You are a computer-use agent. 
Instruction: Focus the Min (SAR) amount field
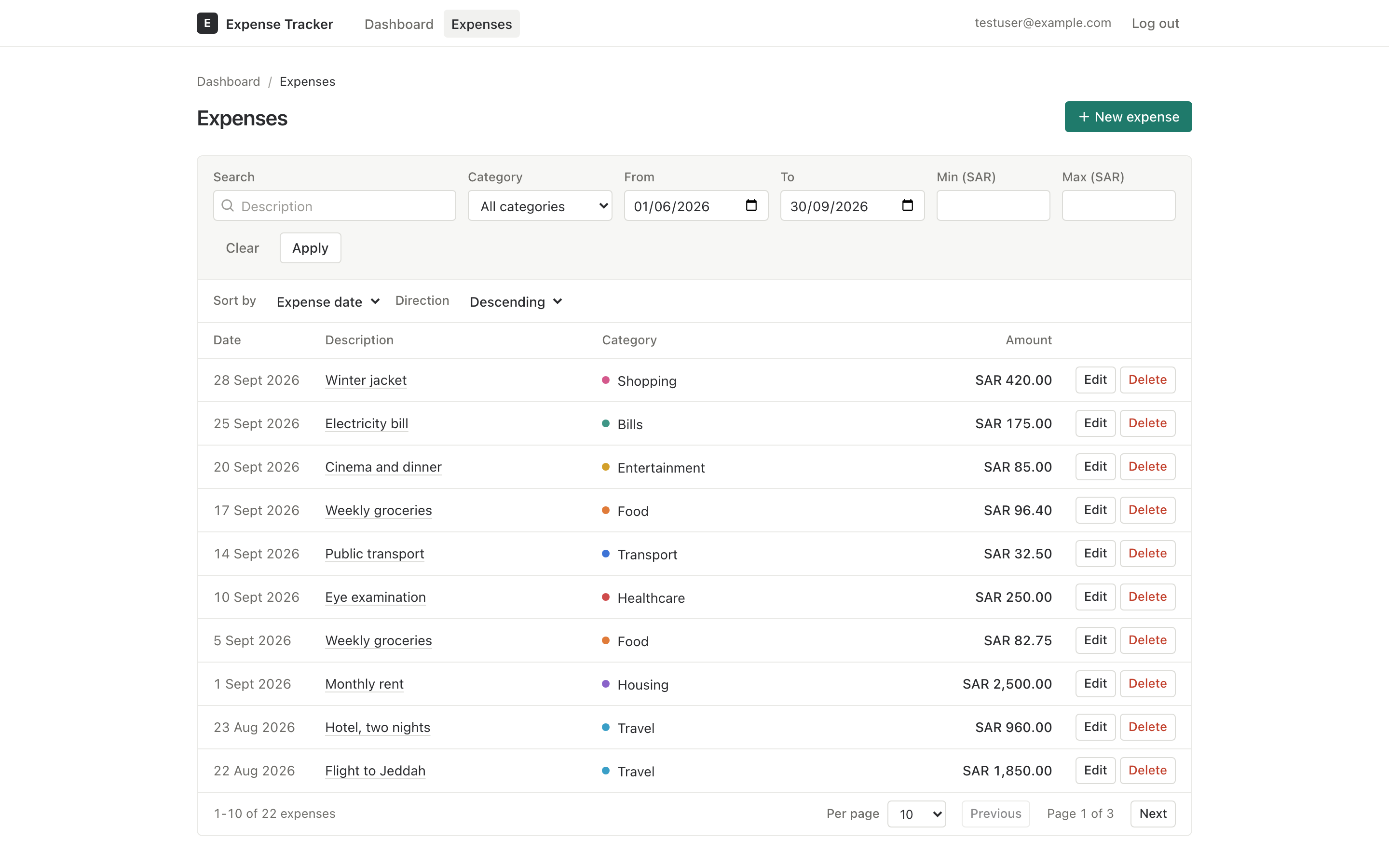click(x=993, y=205)
